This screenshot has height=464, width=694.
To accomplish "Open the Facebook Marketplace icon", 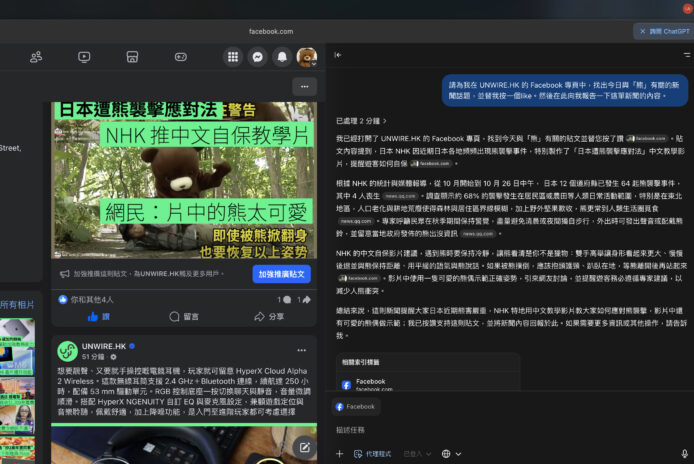I will (132, 57).
